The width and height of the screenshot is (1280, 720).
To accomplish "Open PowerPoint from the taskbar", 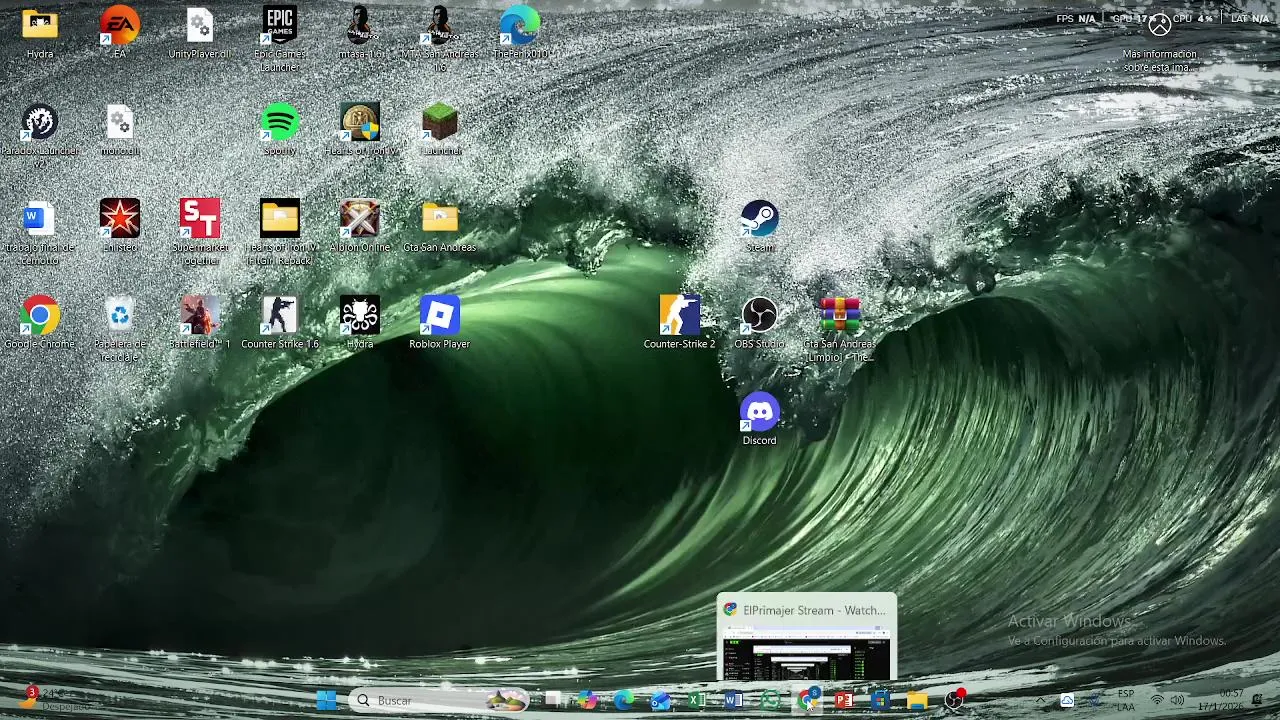I will 843,700.
